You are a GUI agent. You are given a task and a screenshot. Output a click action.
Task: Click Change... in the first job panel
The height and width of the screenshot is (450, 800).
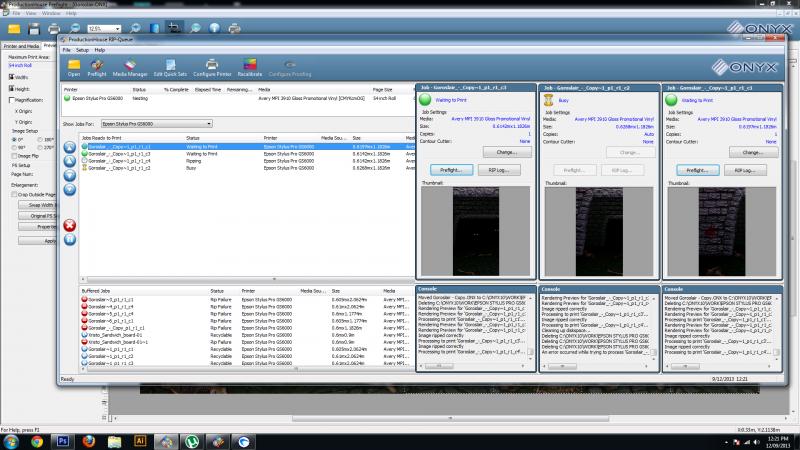pyautogui.click(x=507, y=152)
